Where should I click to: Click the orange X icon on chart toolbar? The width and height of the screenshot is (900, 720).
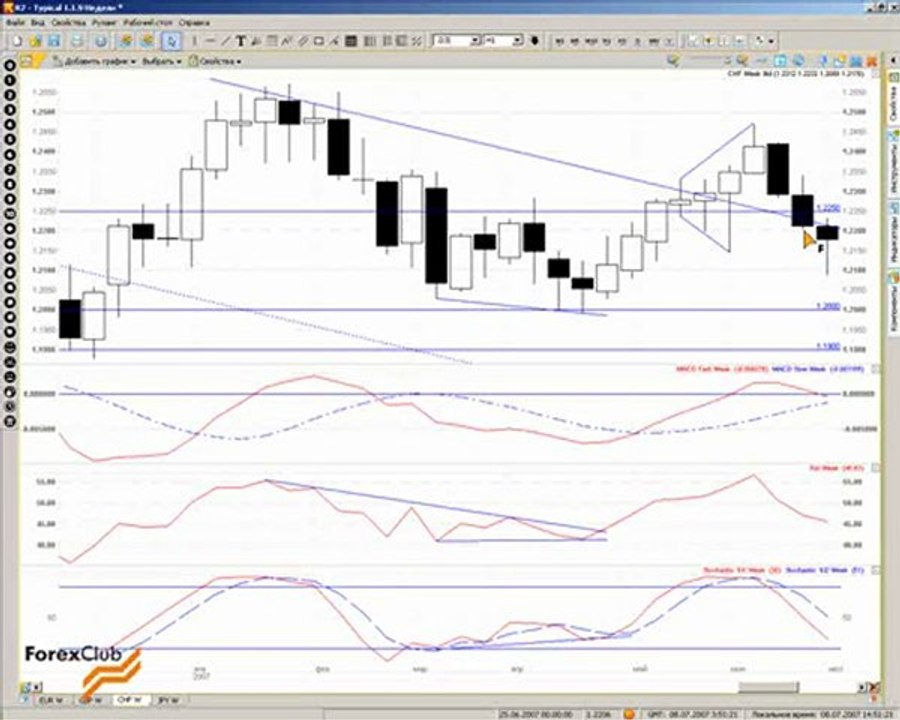click(871, 61)
